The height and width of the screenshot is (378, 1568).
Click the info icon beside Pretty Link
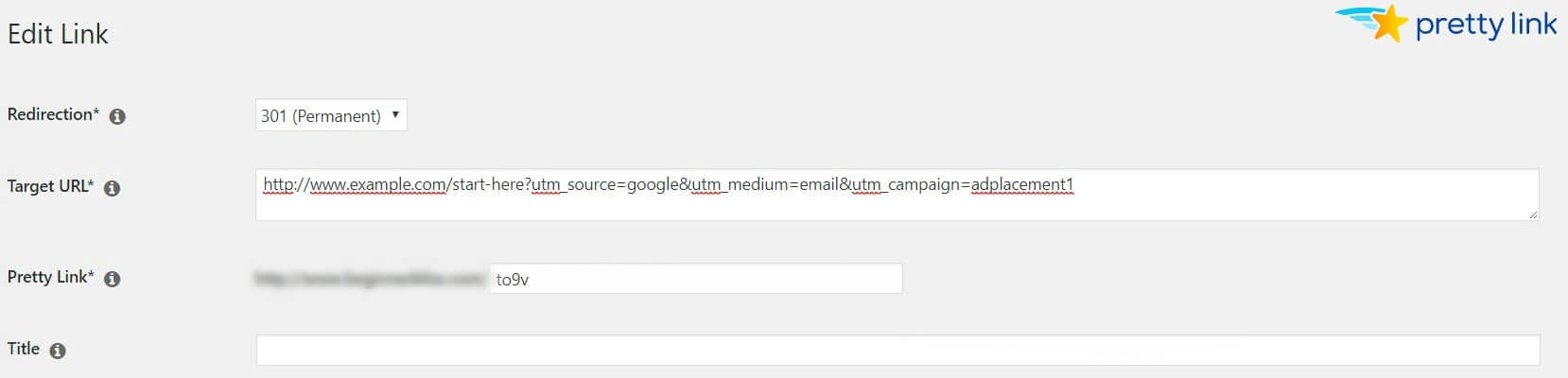pos(112,279)
